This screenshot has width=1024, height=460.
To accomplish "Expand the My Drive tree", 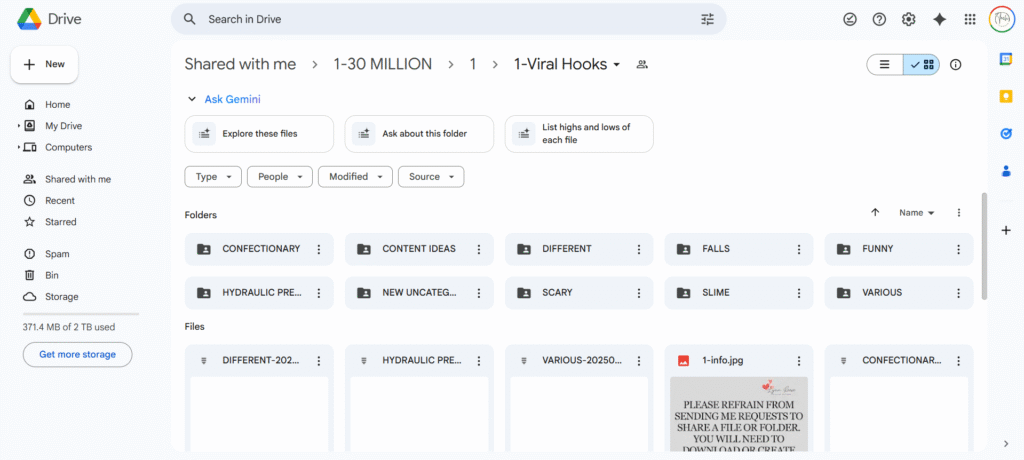I will coord(18,126).
